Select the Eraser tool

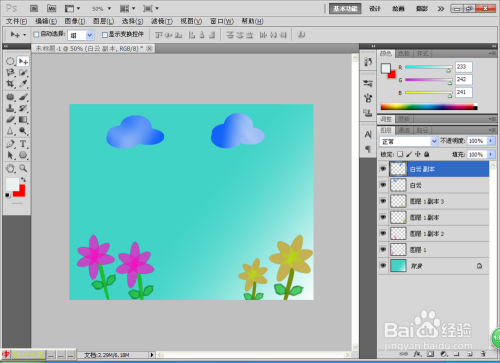[x=10, y=119]
